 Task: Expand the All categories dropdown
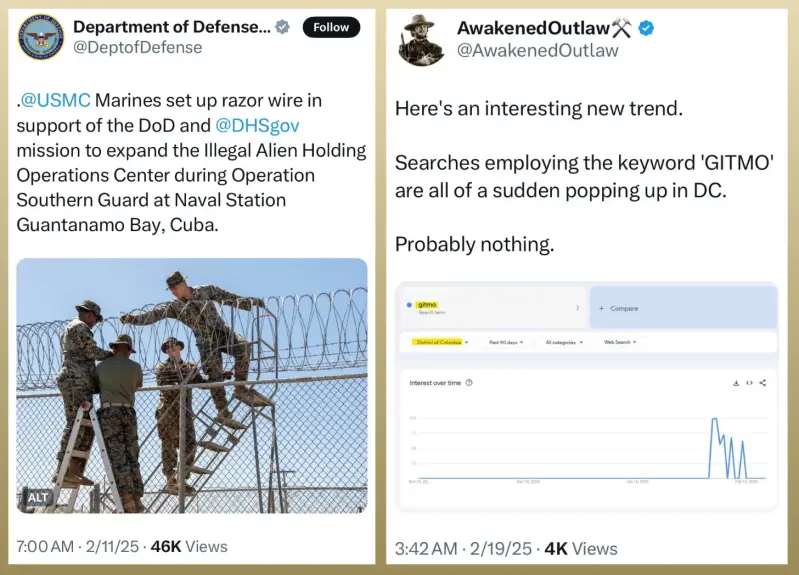[x=563, y=342]
